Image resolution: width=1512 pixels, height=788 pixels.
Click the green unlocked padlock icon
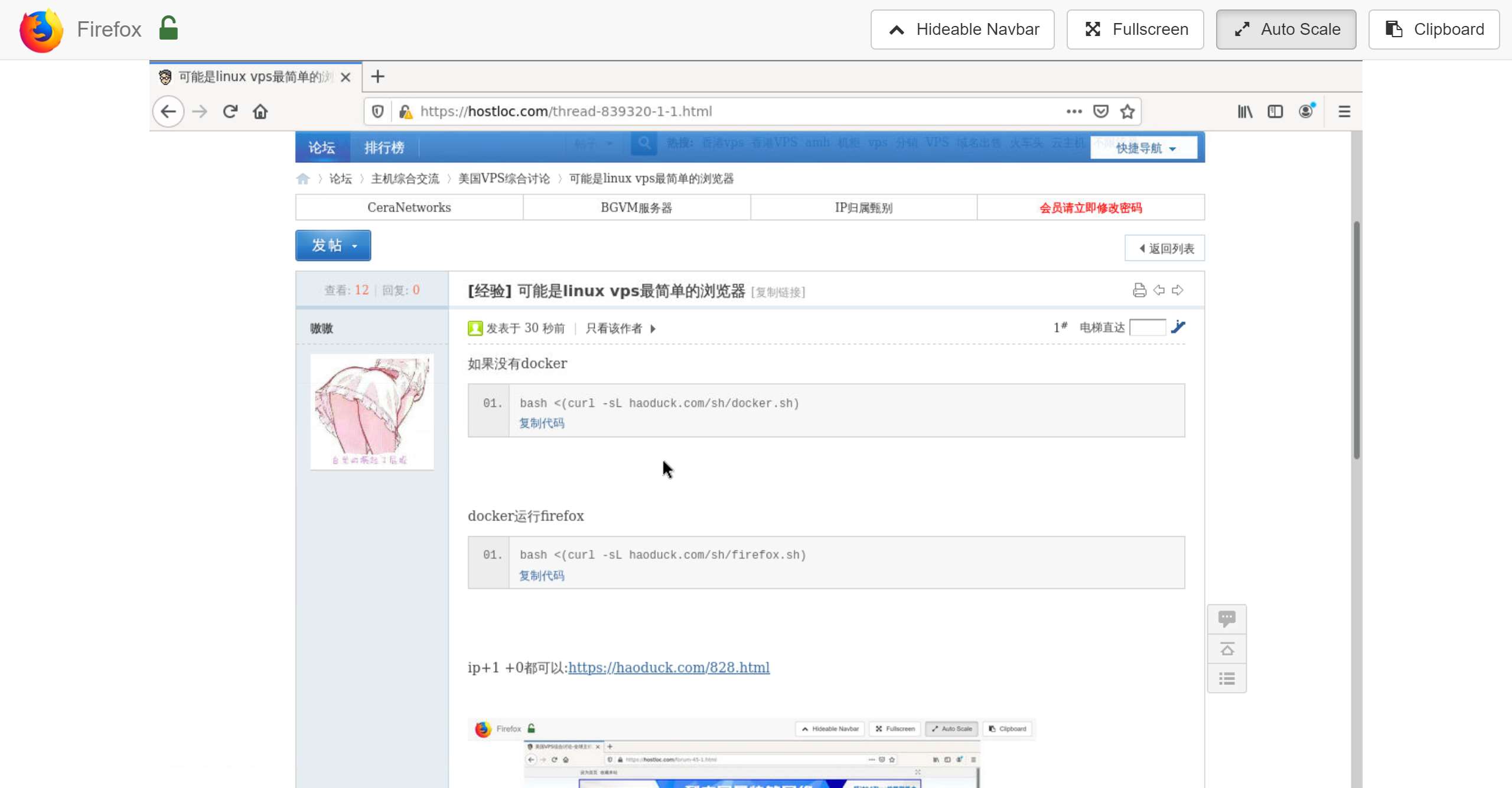point(168,28)
